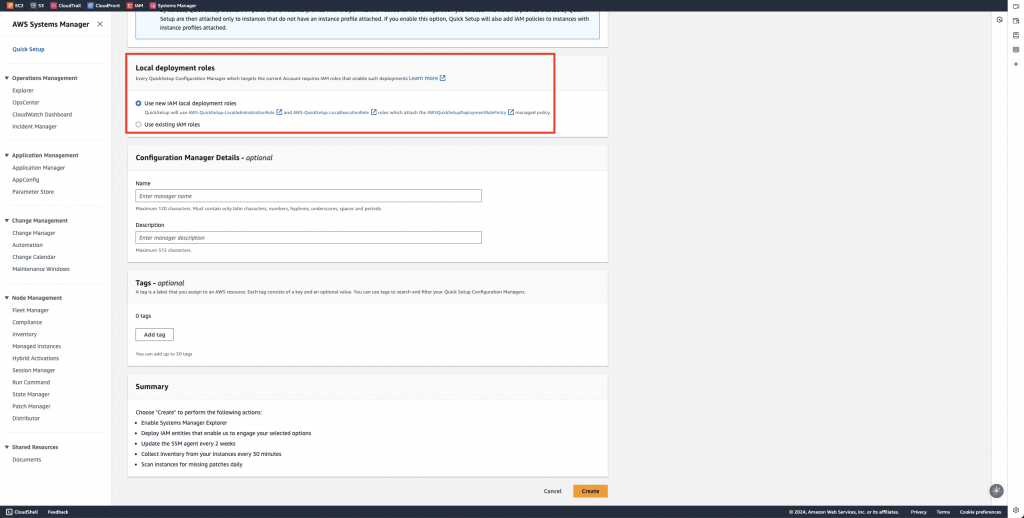Click external link icon after AWS-QuickSetup-LocalExecutionRole
Screen dimensions: 1024x518
(374, 112)
